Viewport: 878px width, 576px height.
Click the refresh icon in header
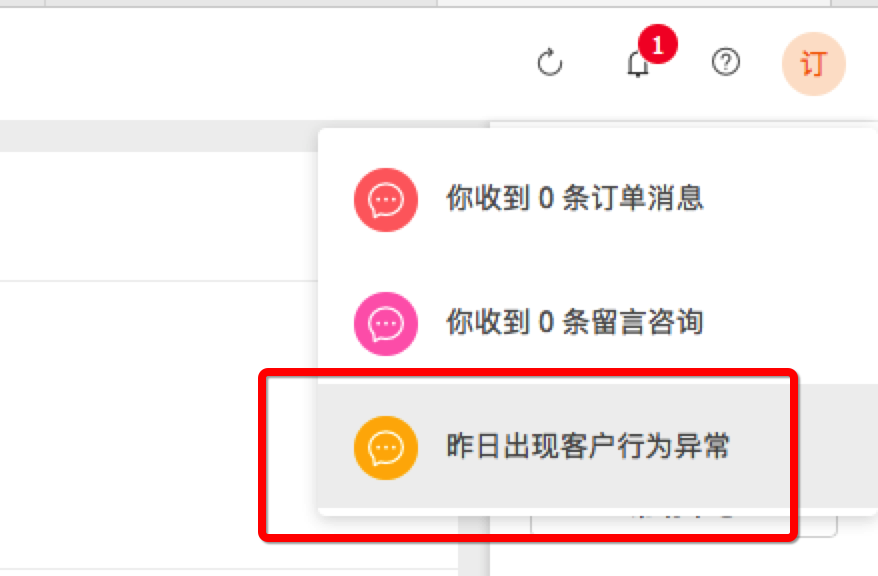tap(549, 62)
